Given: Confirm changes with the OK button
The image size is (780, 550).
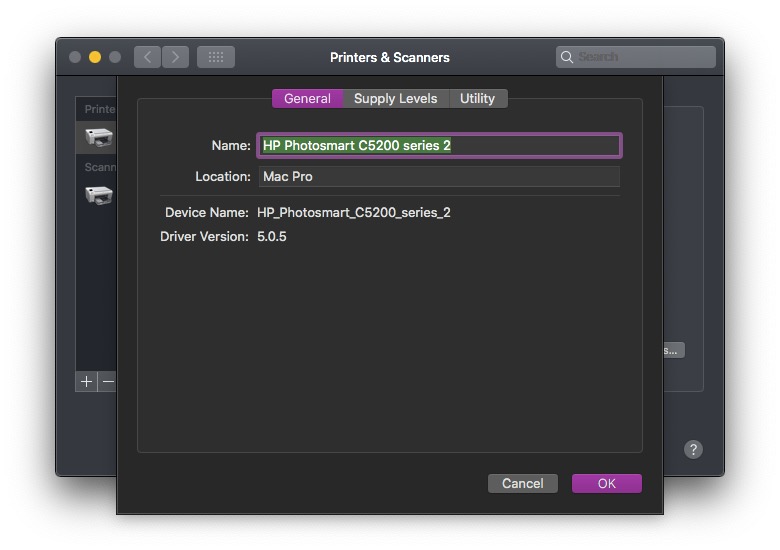Looking at the screenshot, I should coord(606,483).
